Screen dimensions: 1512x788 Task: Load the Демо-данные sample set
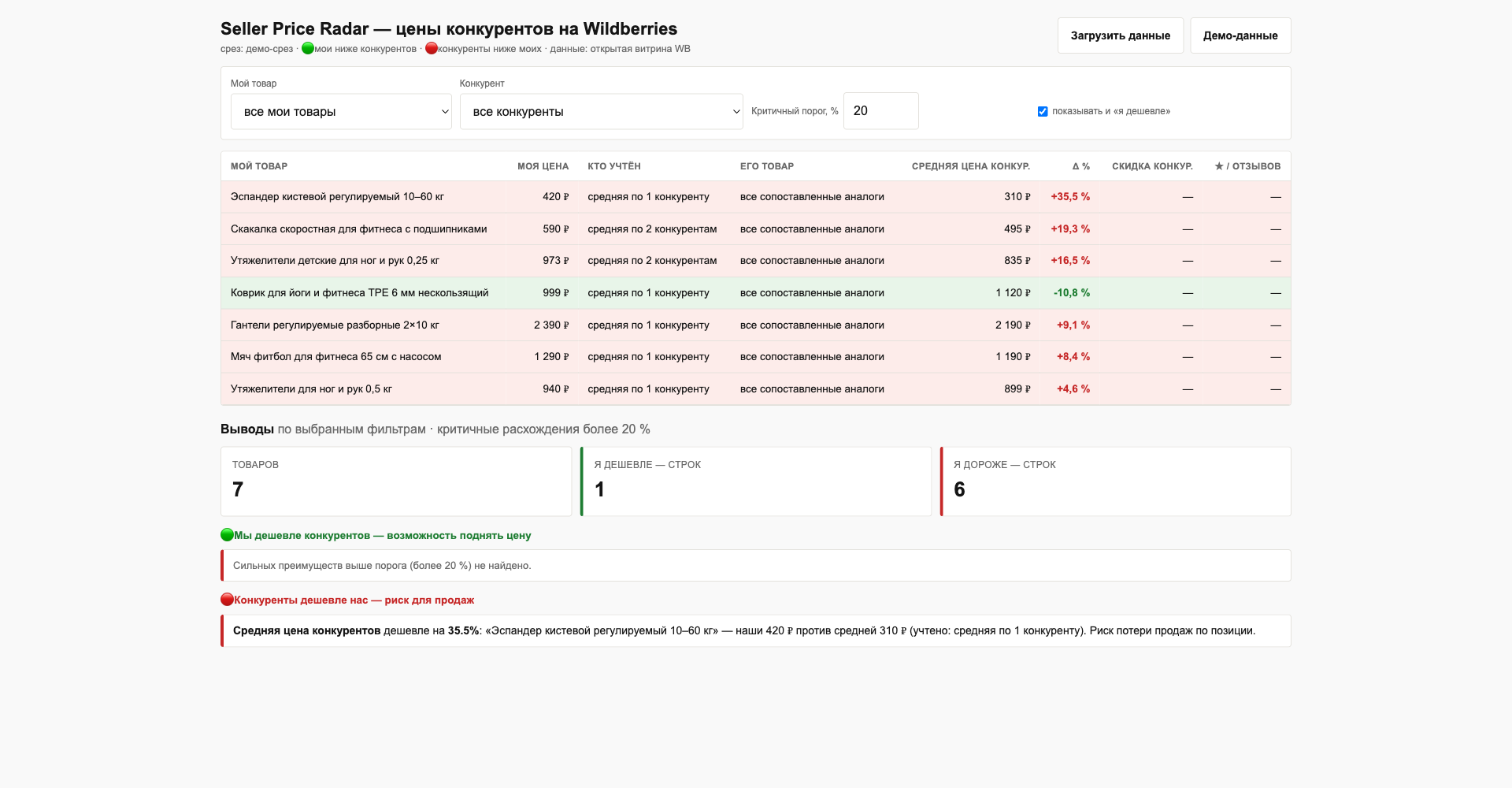click(x=1240, y=35)
